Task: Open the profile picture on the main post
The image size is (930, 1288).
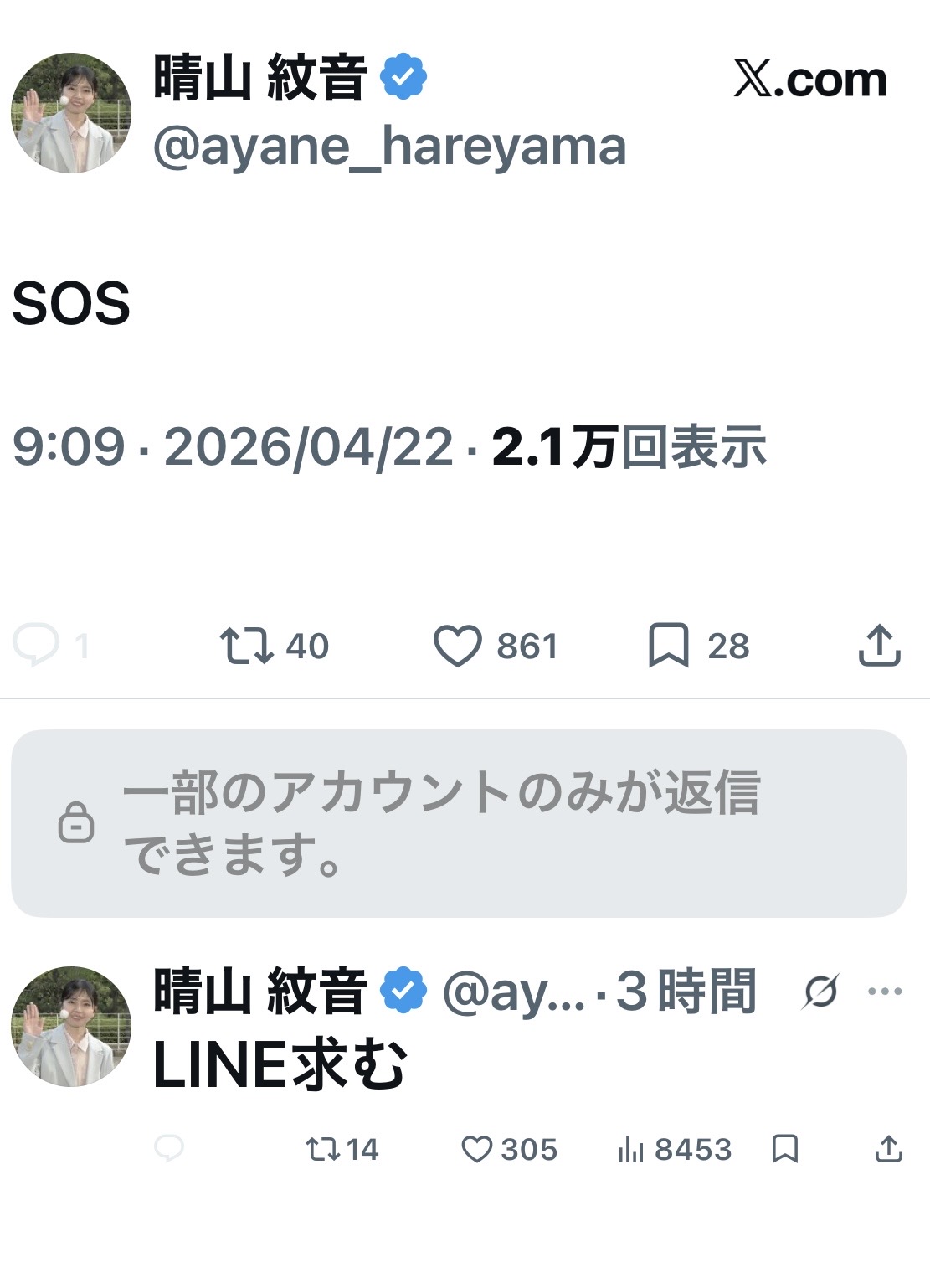Action: coord(71,113)
